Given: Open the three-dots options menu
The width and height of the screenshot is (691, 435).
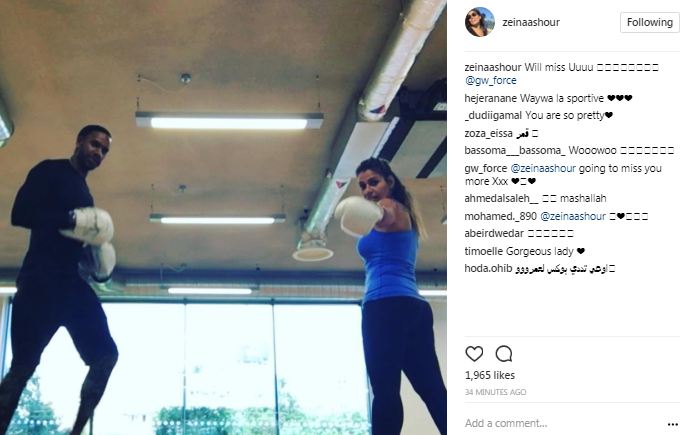Looking at the screenshot, I should tap(672, 424).
